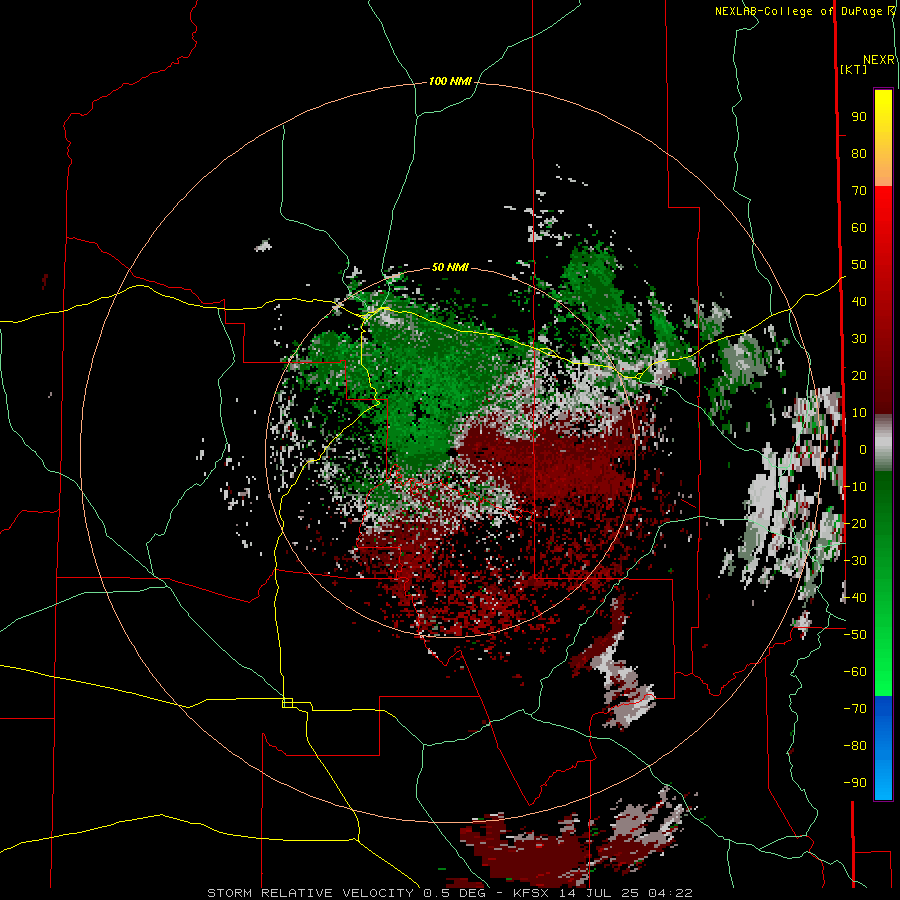Image resolution: width=900 pixels, height=900 pixels.
Task: Click the -30 scale label
Action: click(855, 561)
